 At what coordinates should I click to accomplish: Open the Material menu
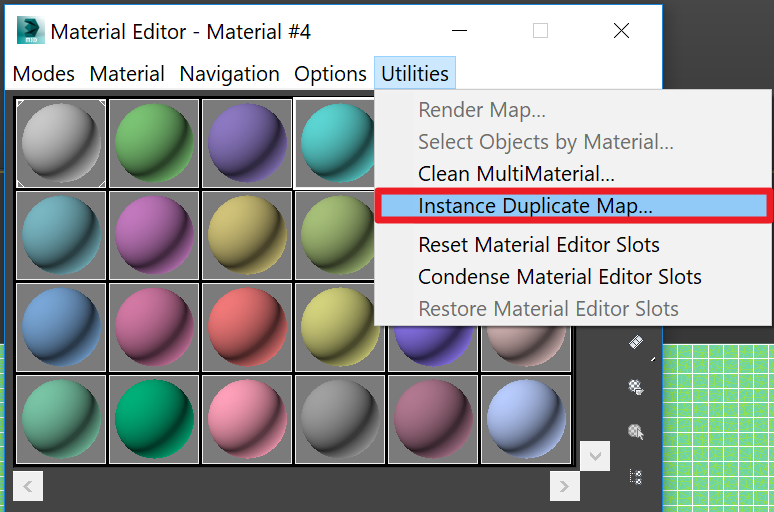(x=127, y=74)
